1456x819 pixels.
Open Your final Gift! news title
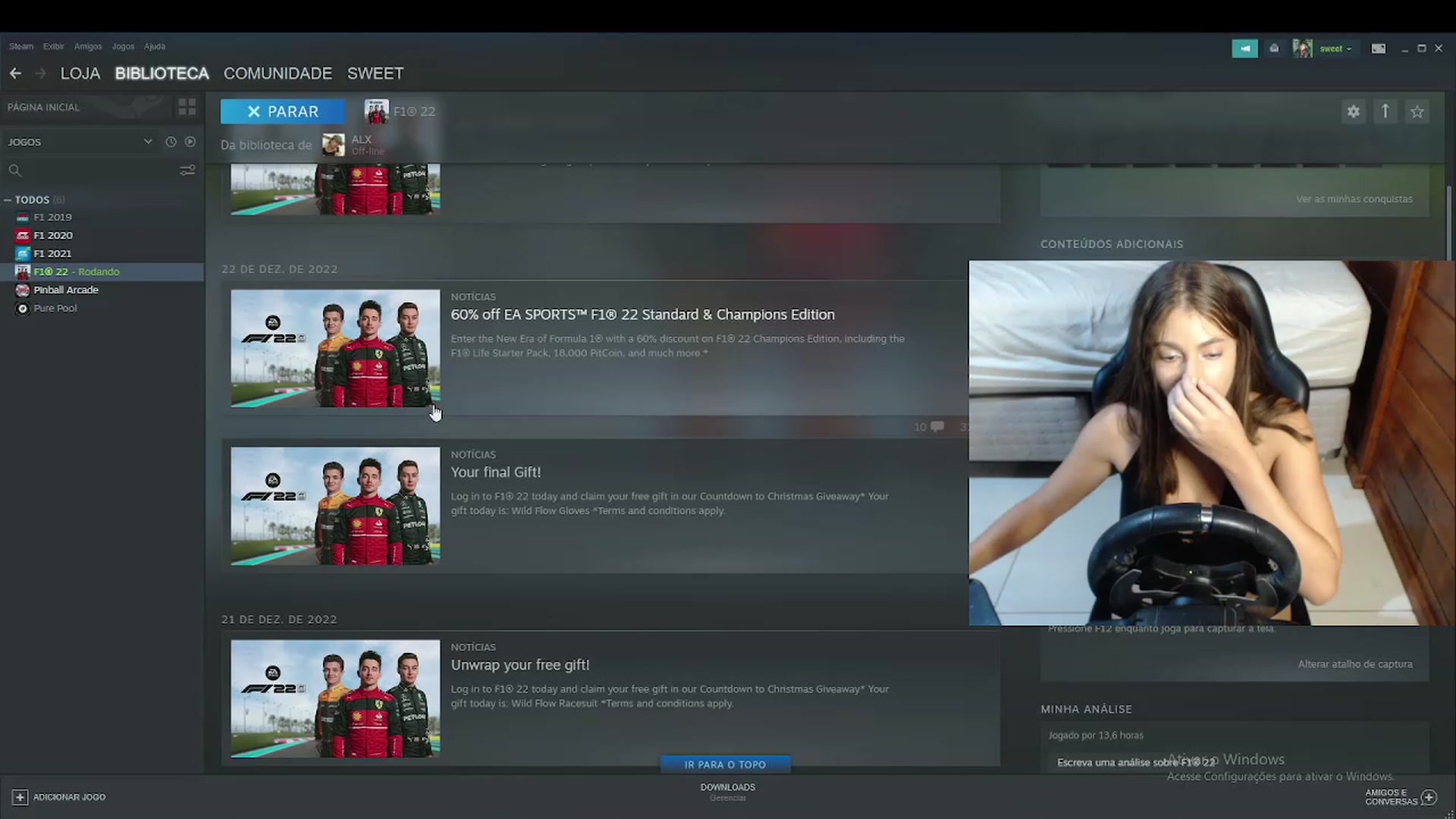click(496, 472)
